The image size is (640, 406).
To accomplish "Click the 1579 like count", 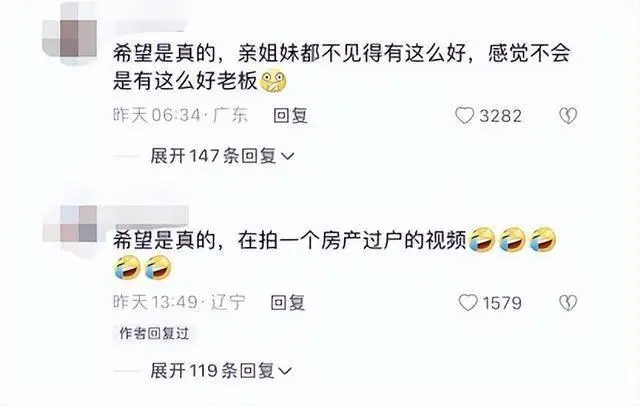I will (502, 303).
